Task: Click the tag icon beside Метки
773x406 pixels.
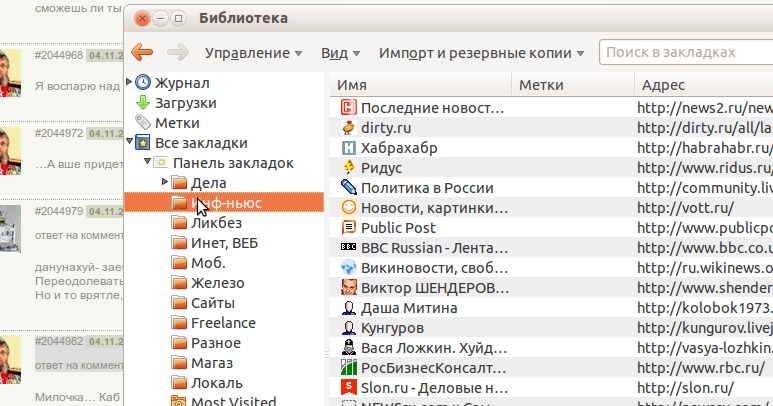Action: tap(143, 122)
